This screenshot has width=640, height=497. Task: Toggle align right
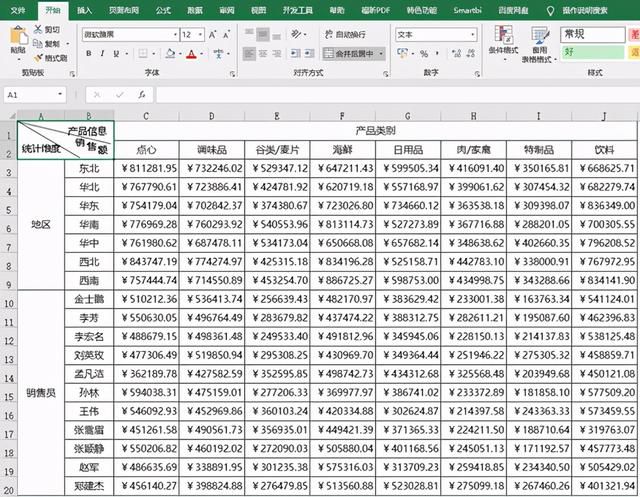277,53
